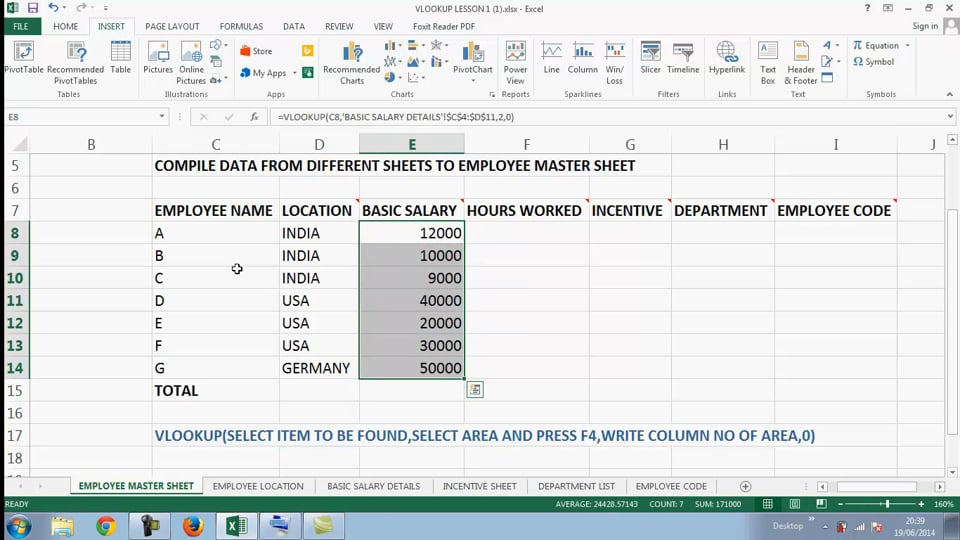Screen dimensions: 960x540
Task: Open Recommended PivotTables
Action: pos(75,63)
